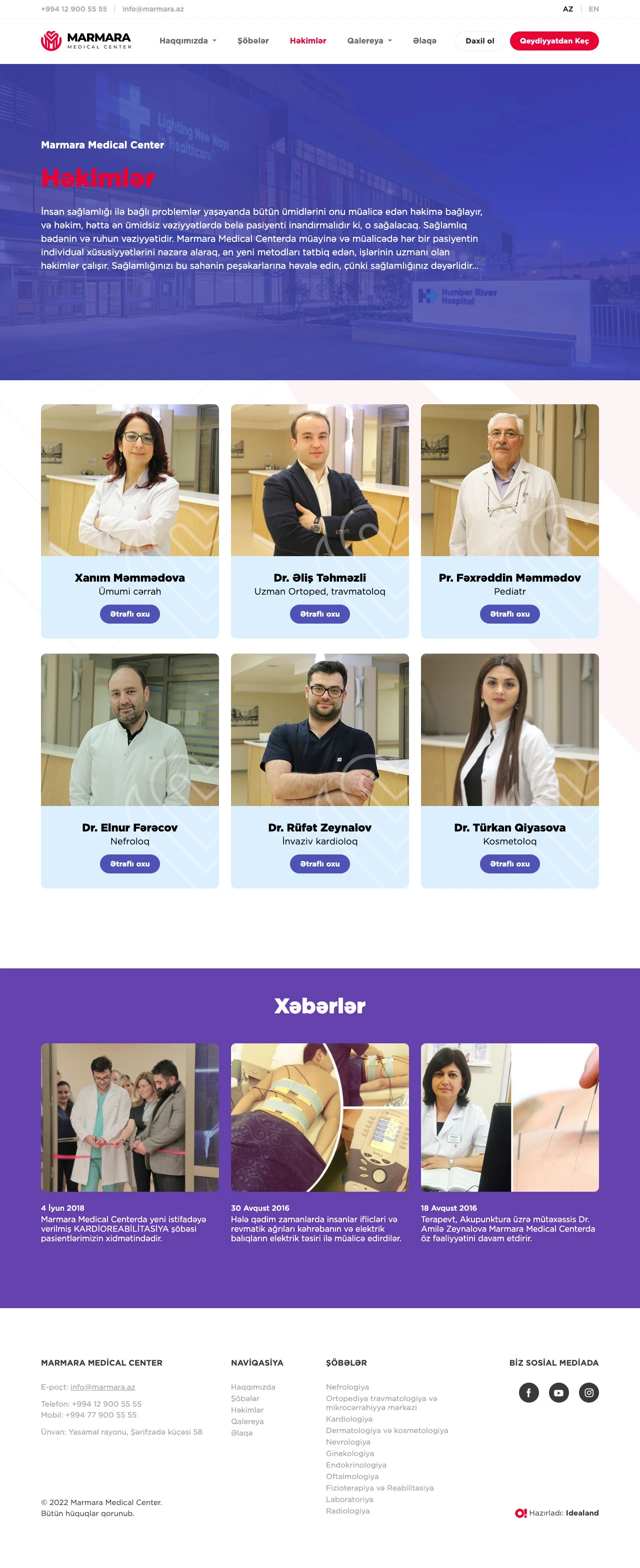Click the Daxil ol button
This screenshot has height=1568, width=640.
tap(480, 41)
